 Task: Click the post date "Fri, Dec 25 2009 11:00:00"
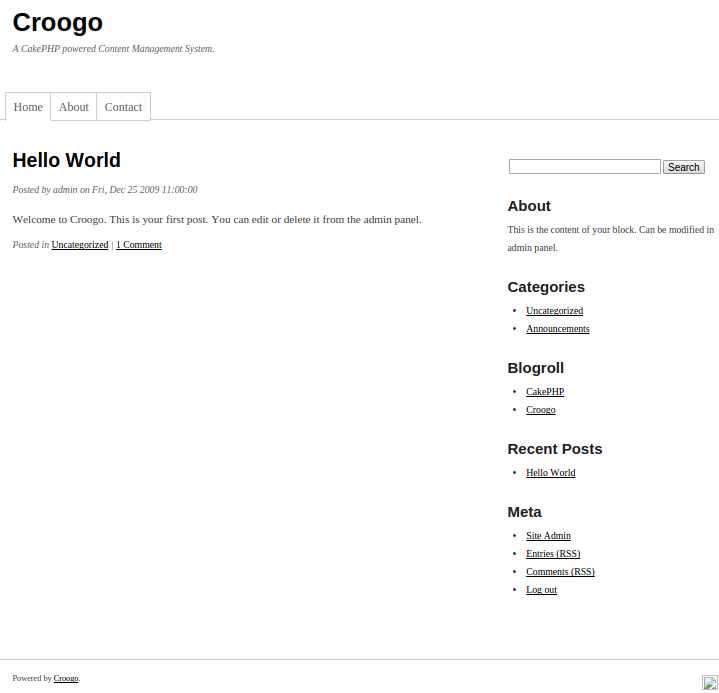point(144,190)
